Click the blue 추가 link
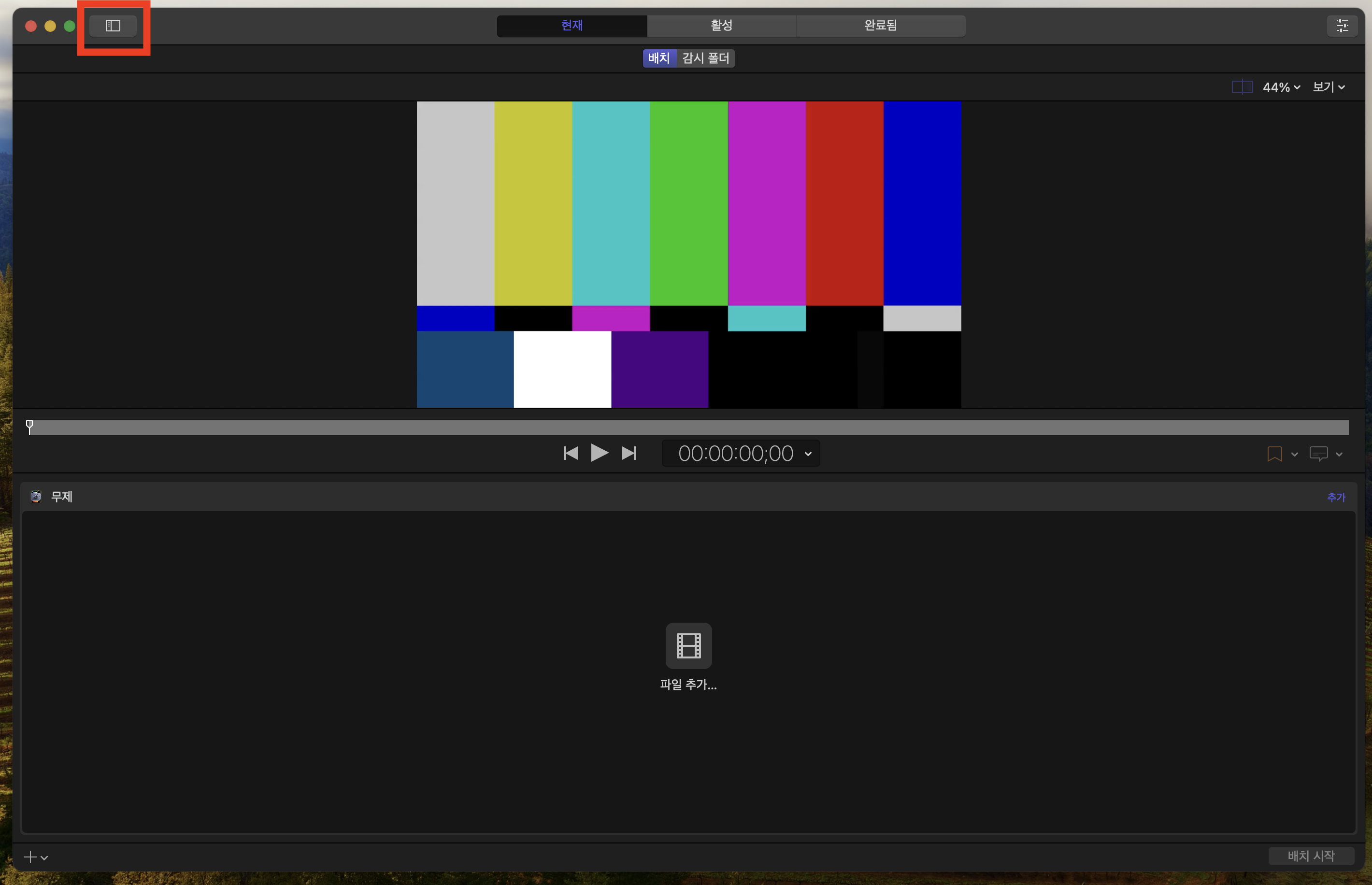 (x=1336, y=497)
